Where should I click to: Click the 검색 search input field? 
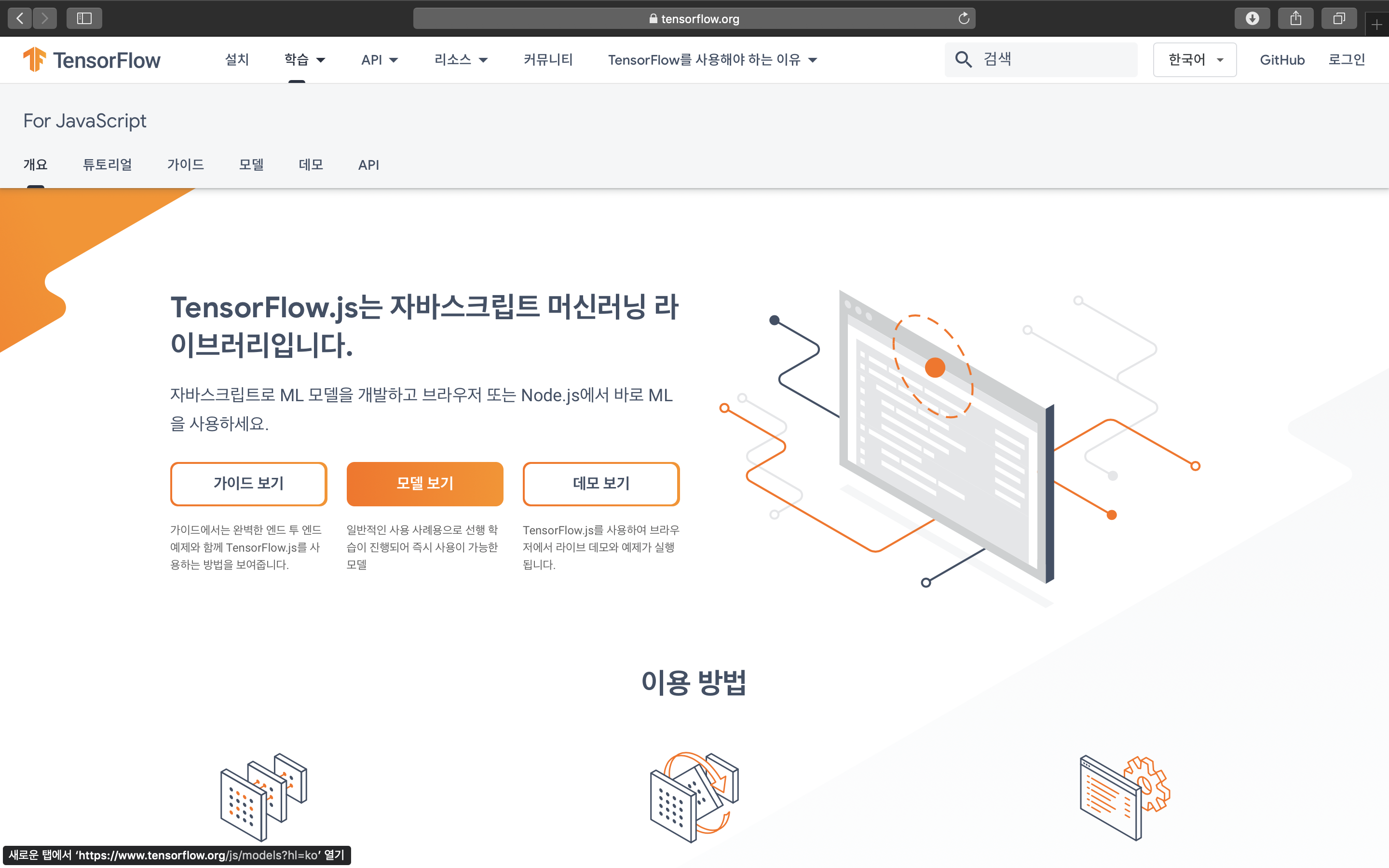point(1056,59)
